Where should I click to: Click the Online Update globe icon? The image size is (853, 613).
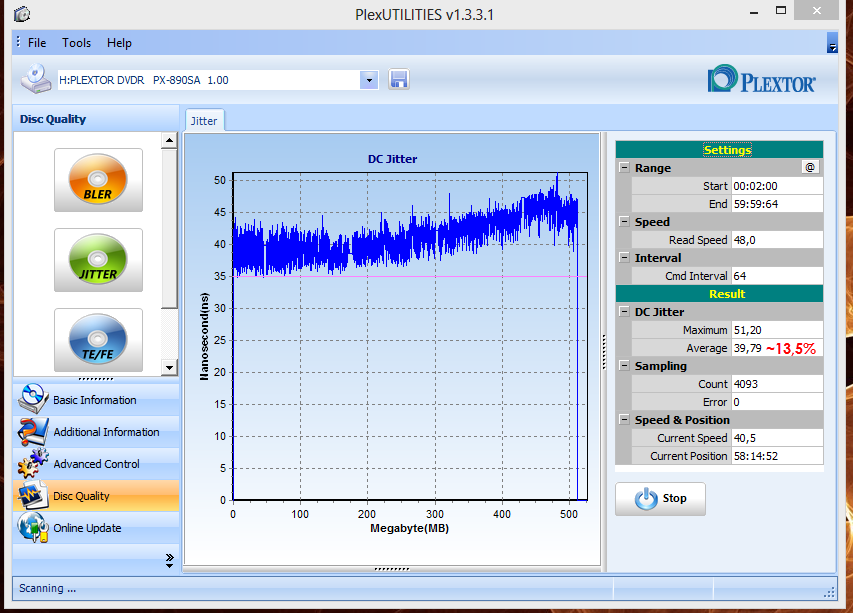coord(33,528)
